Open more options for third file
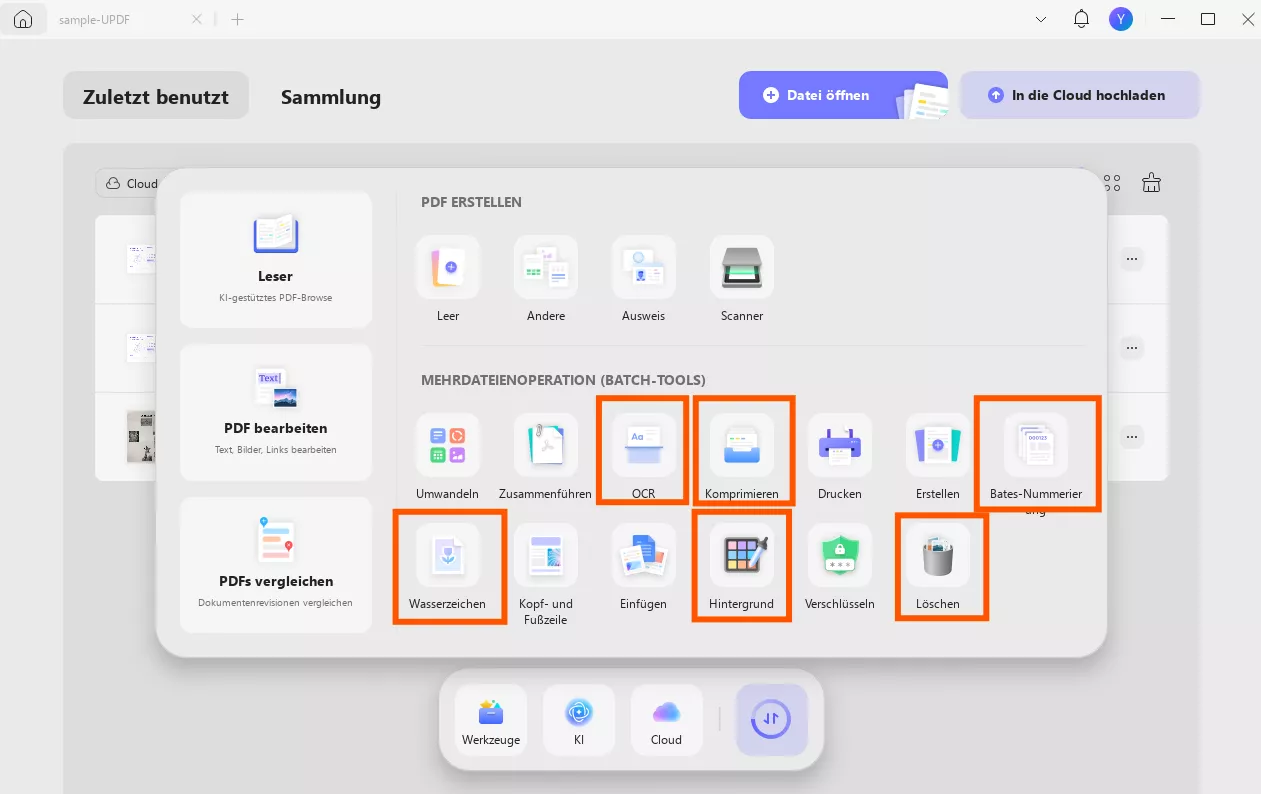 [1132, 437]
